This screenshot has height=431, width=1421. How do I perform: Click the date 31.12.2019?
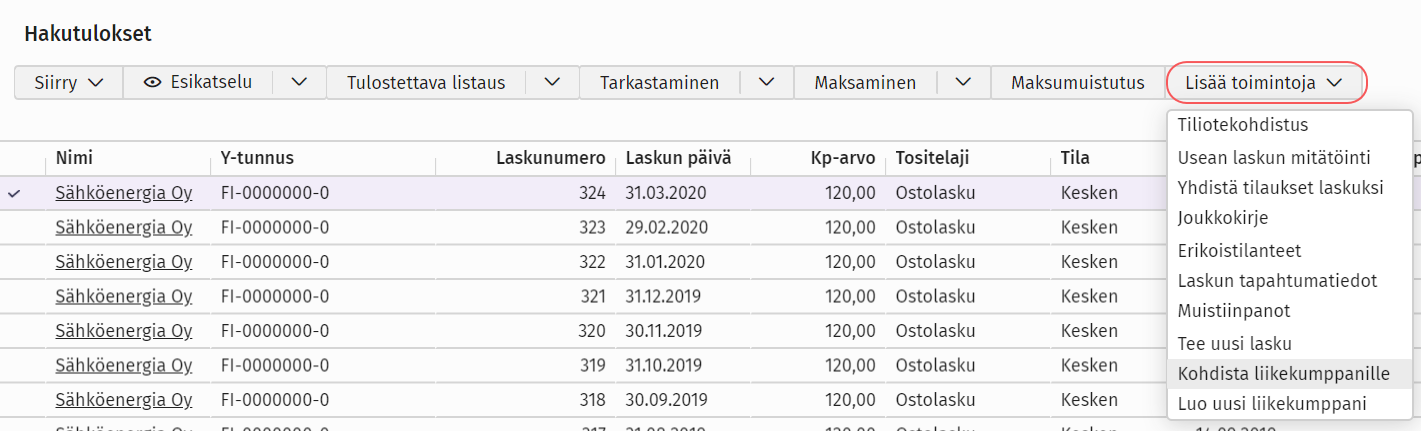point(665,297)
